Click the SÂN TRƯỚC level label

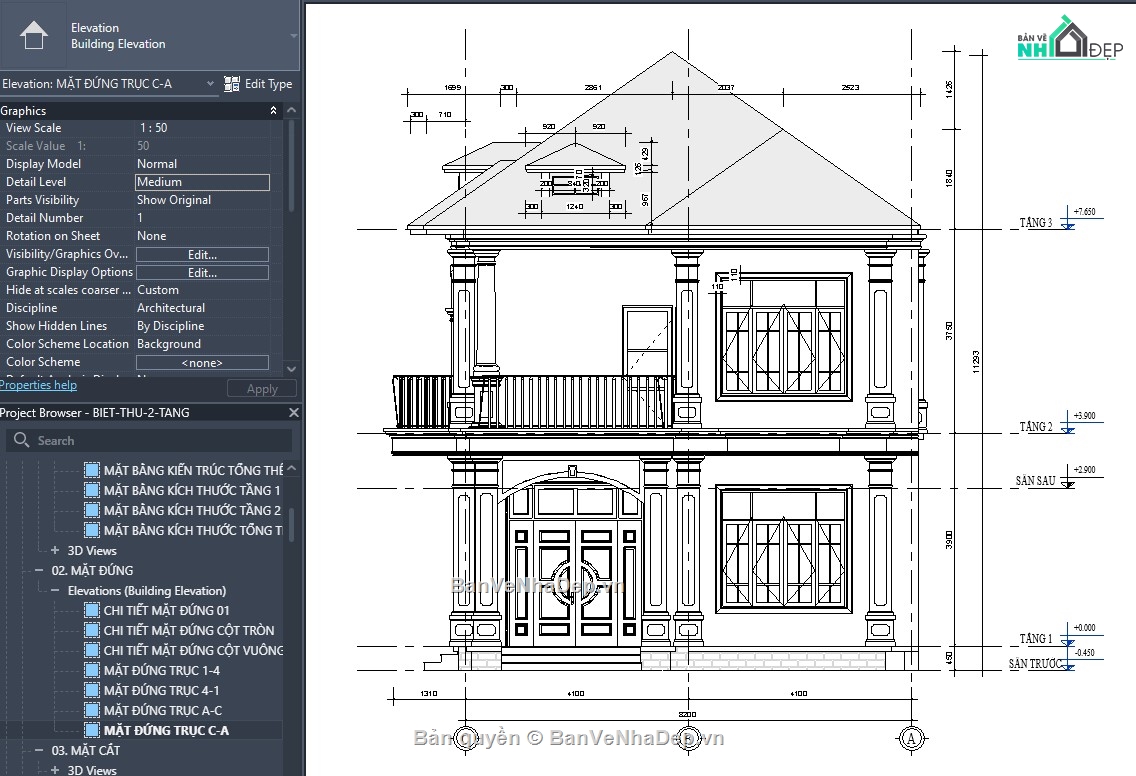tap(1035, 664)
